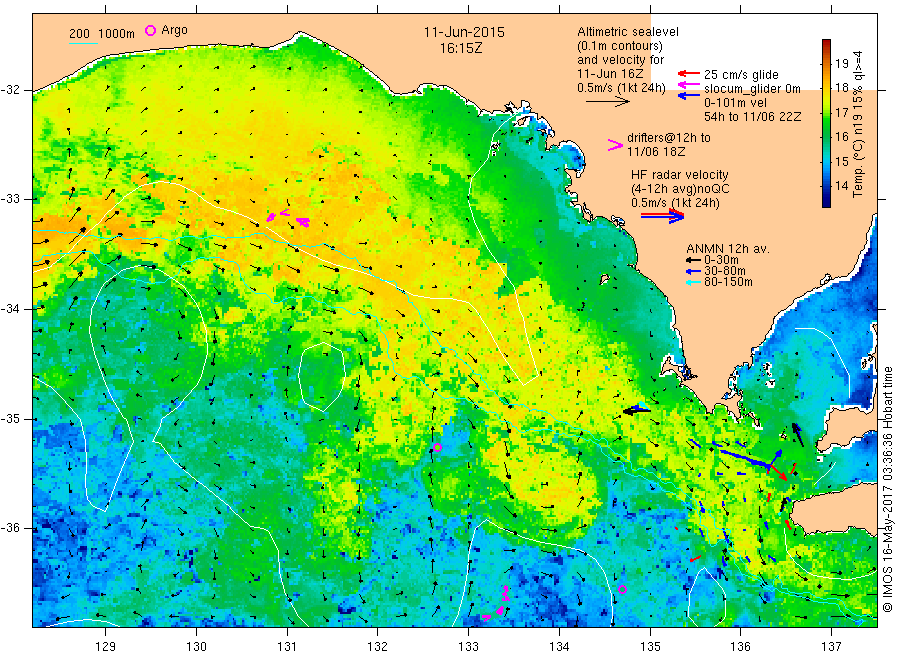The image size is (900, 660).
Task: Click the color bar tick label '16'
Action: click(x=841, y=137)
